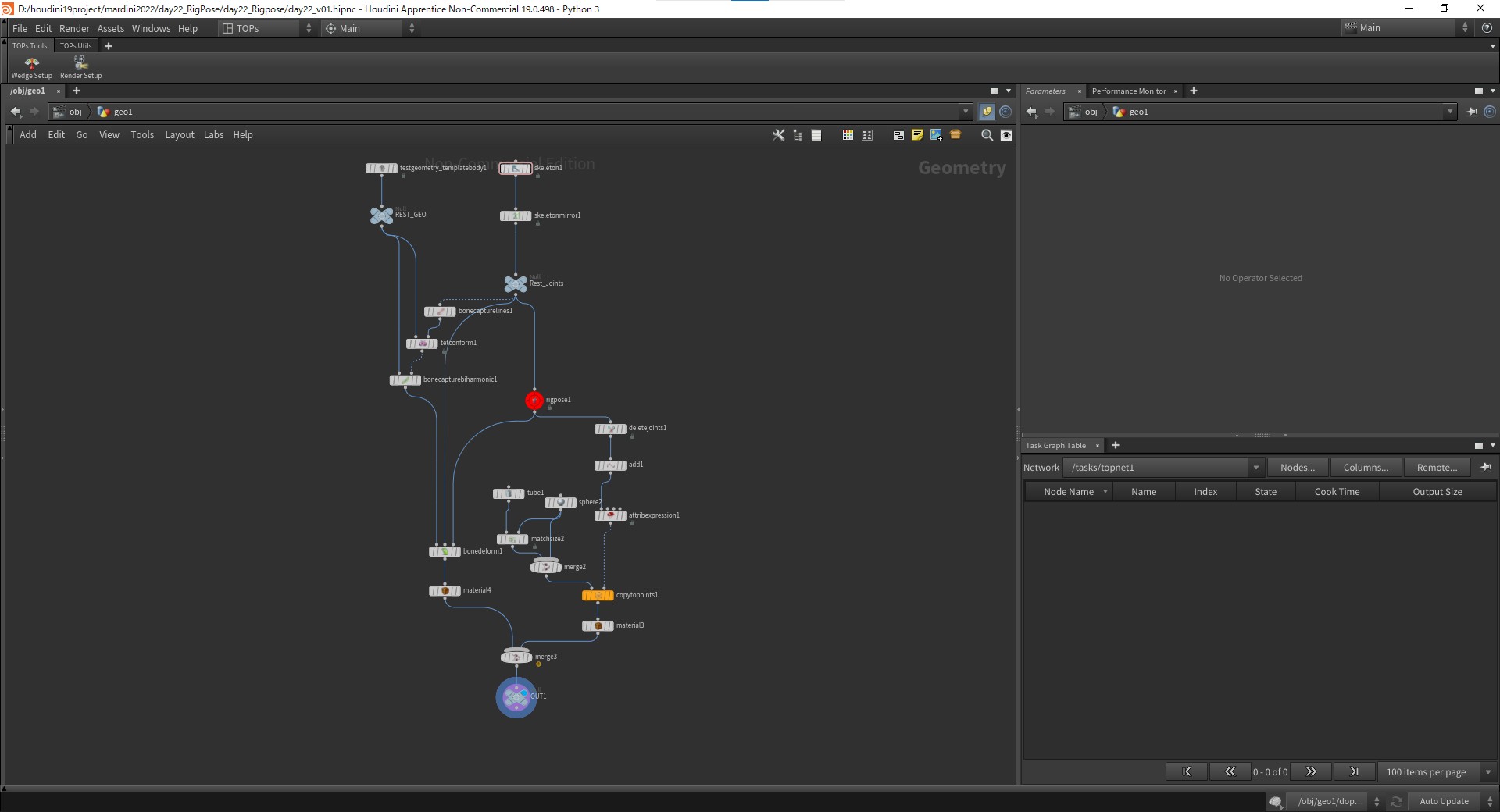Click the Remote... button

1437,468
